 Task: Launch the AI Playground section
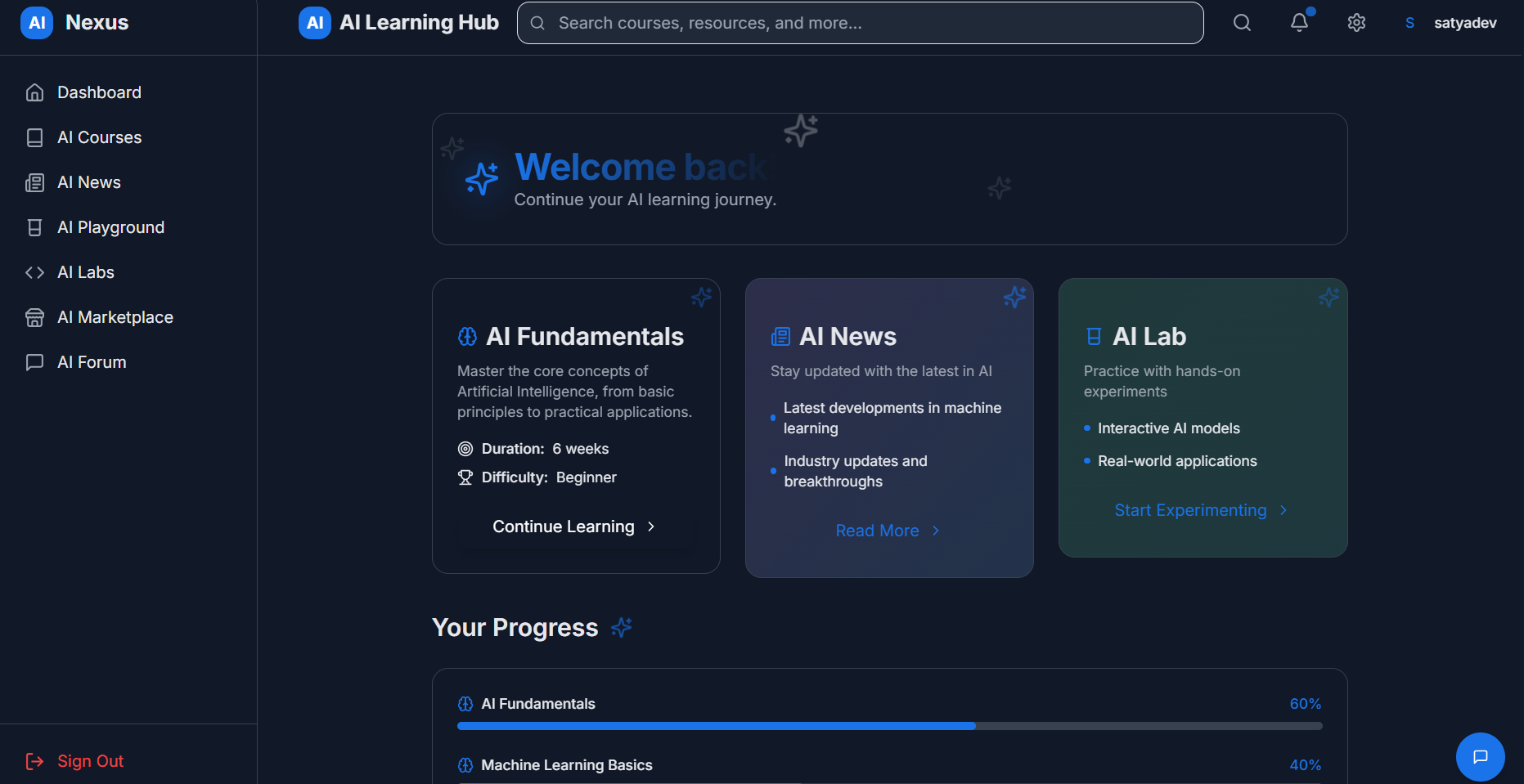click(110, 226)
